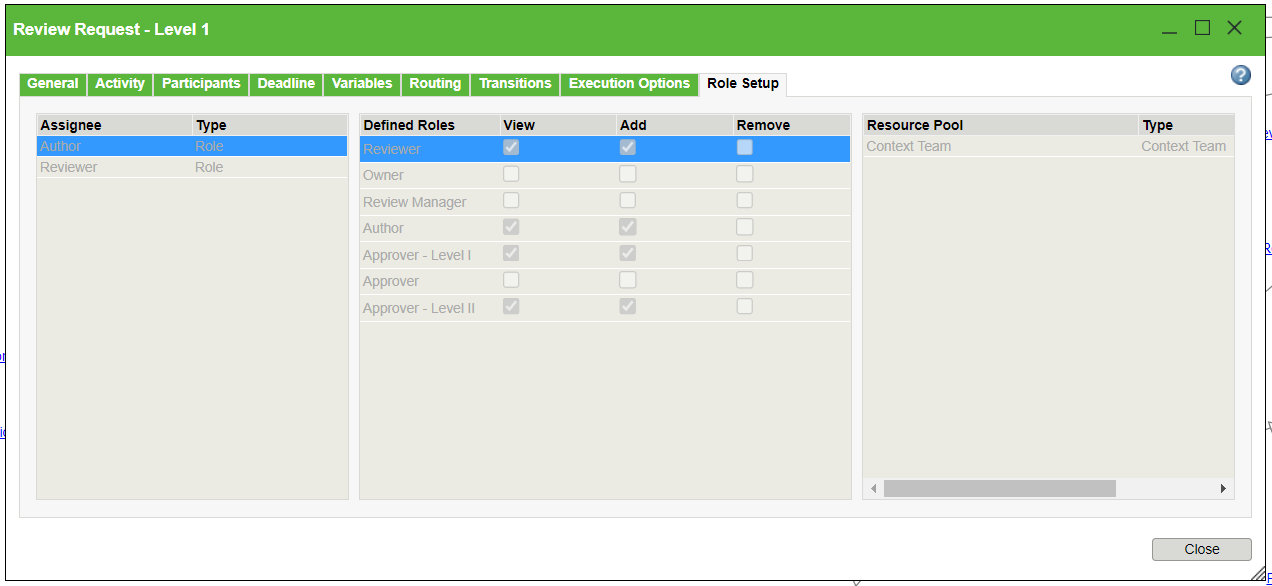Switch to the Routing tab
Image resolution: width=1272 pixels, height=586 pixels.
[x=435, y=84]
